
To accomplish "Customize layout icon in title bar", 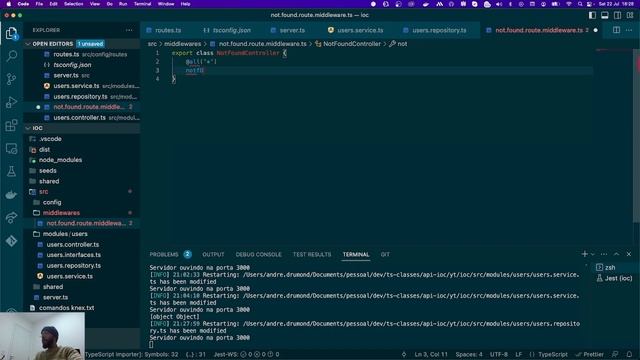I will [x=630, y=15].
